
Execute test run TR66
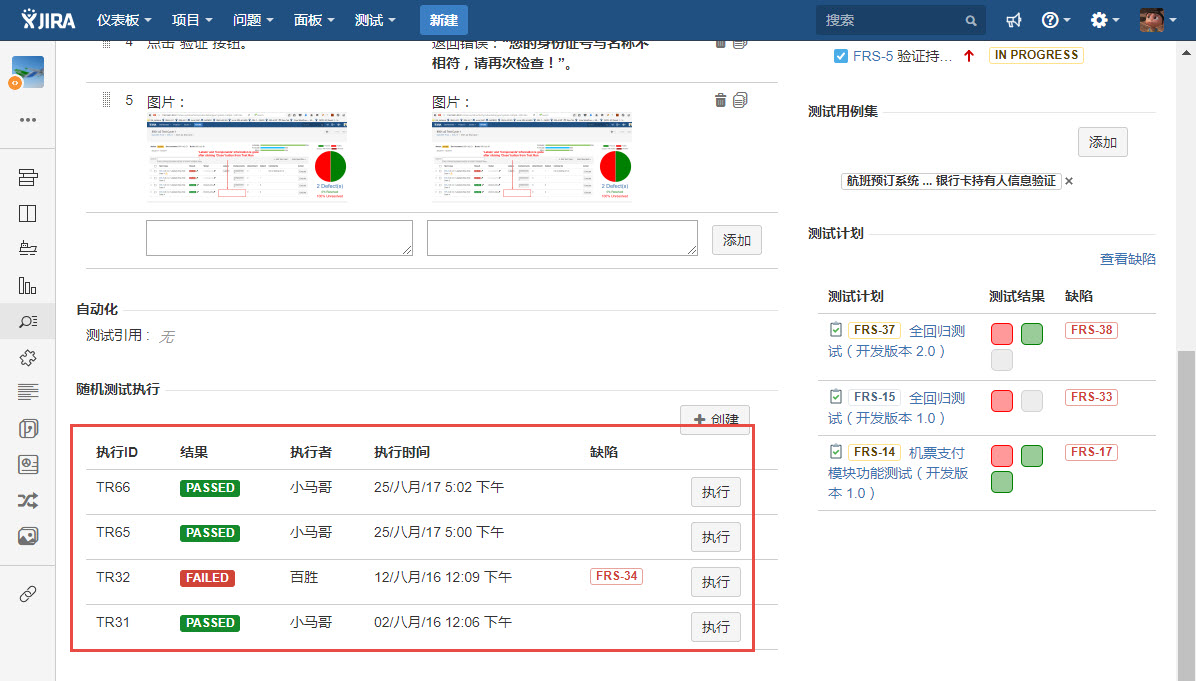tap(715, 492)
